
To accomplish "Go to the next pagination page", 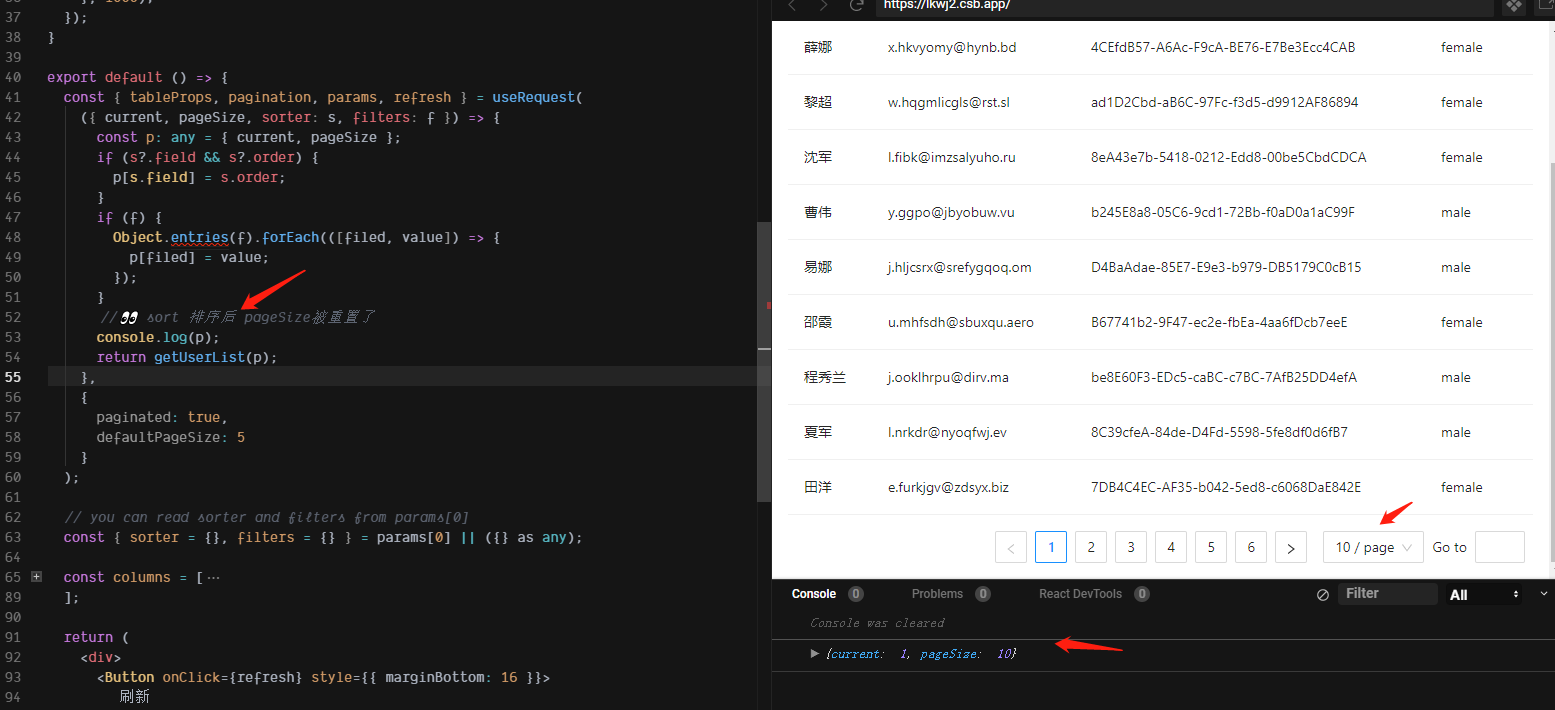I will (1290, 547).
